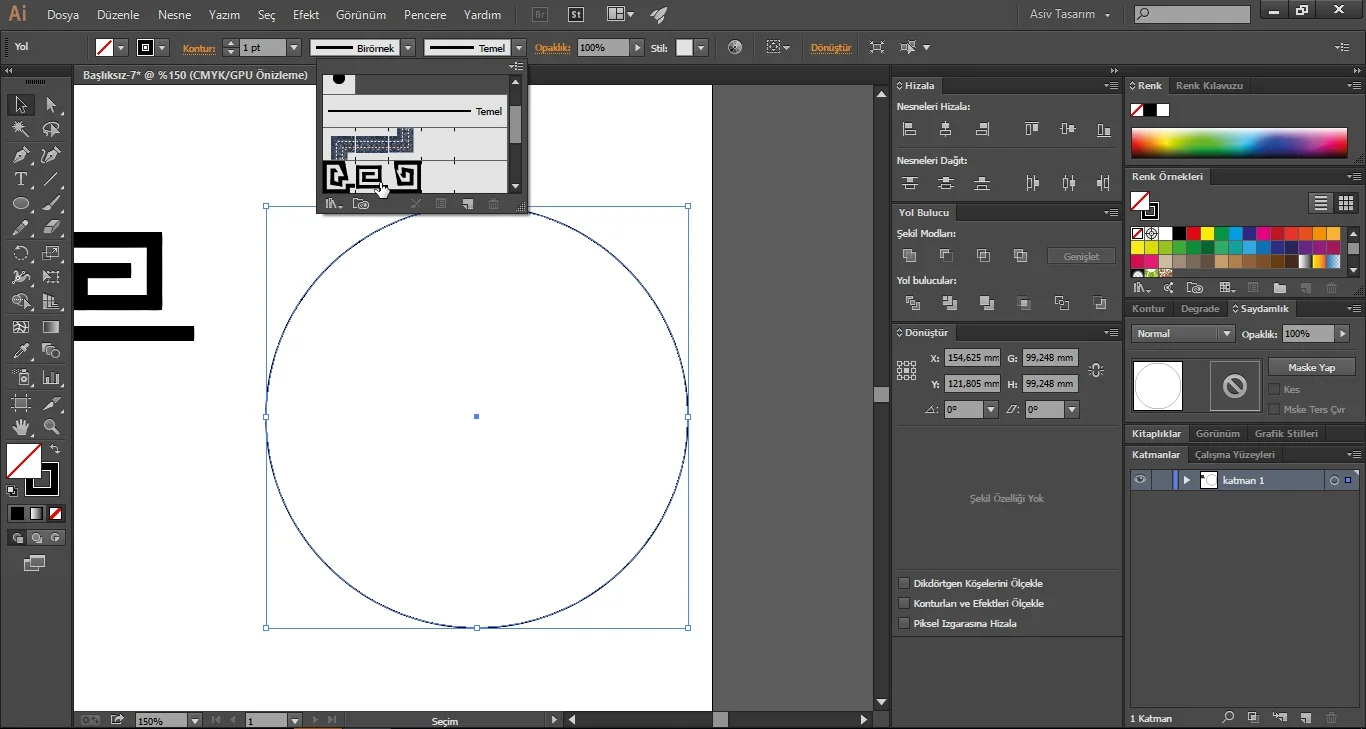
Task: Click Dönüştür link in control bar
Action: coord(830,48)
